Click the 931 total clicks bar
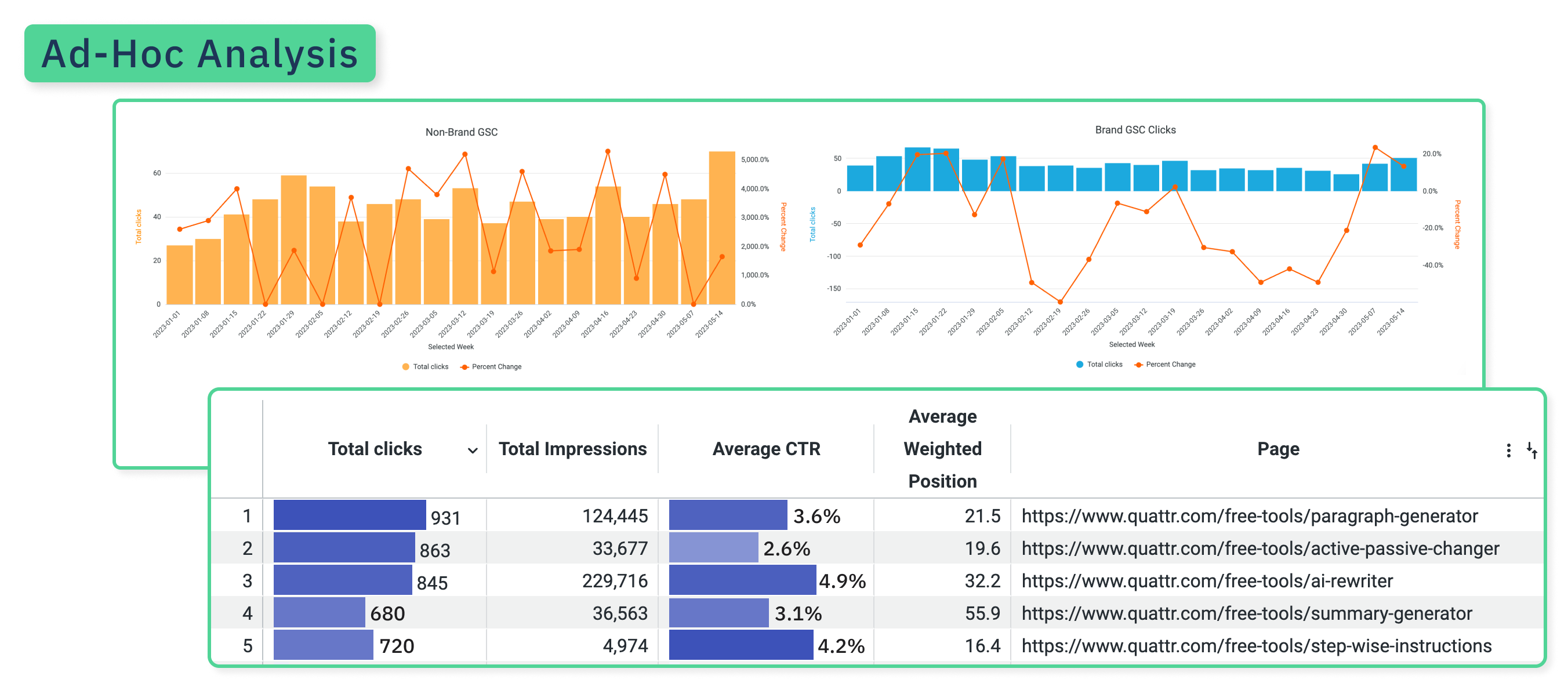Viewport: 1568px width, 683px height. click(350, 515)
